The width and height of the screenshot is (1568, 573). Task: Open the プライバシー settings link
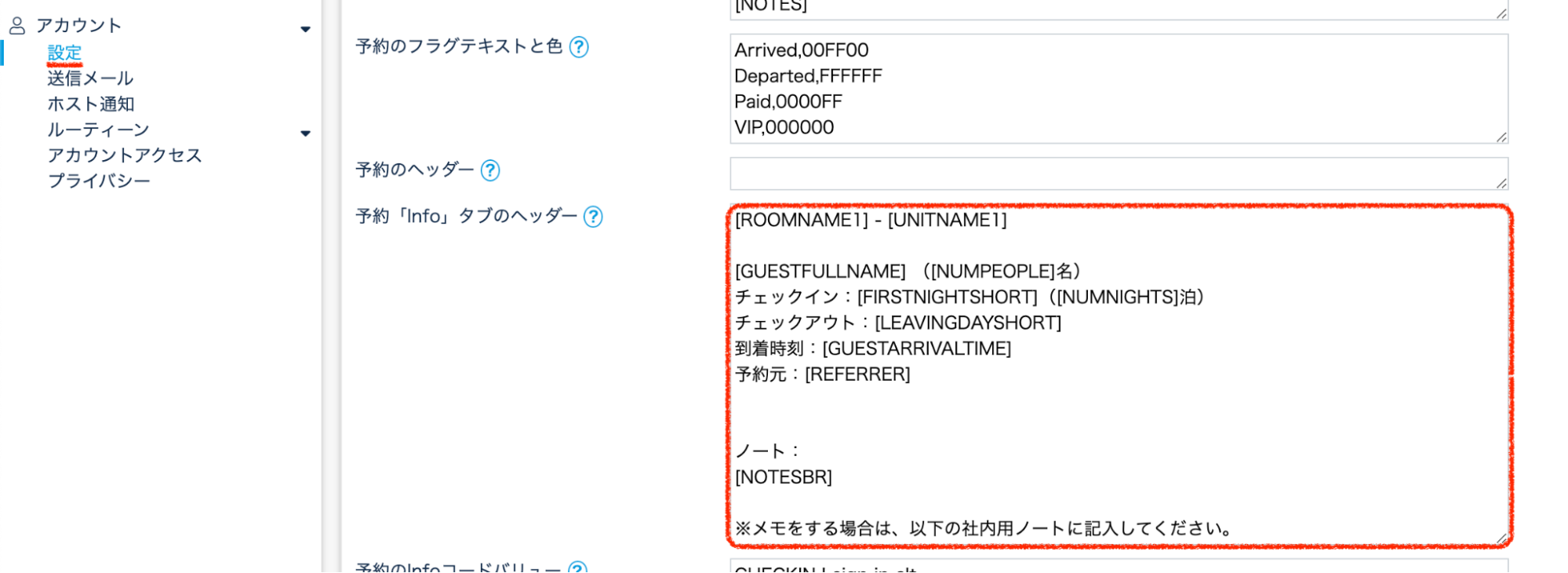pyautogui.click(x=99, y=181)
